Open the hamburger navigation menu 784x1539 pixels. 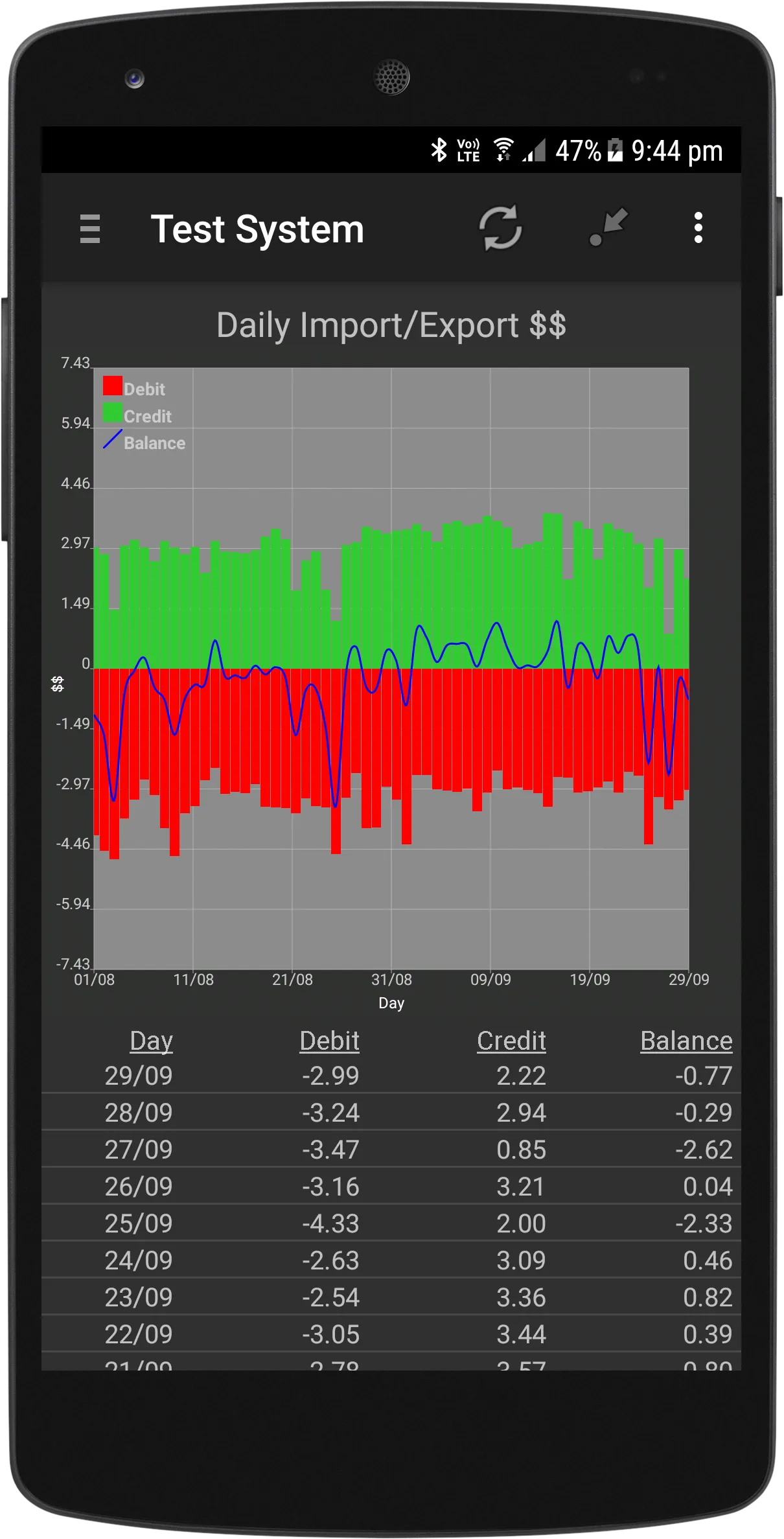click(x=89, y=228)
